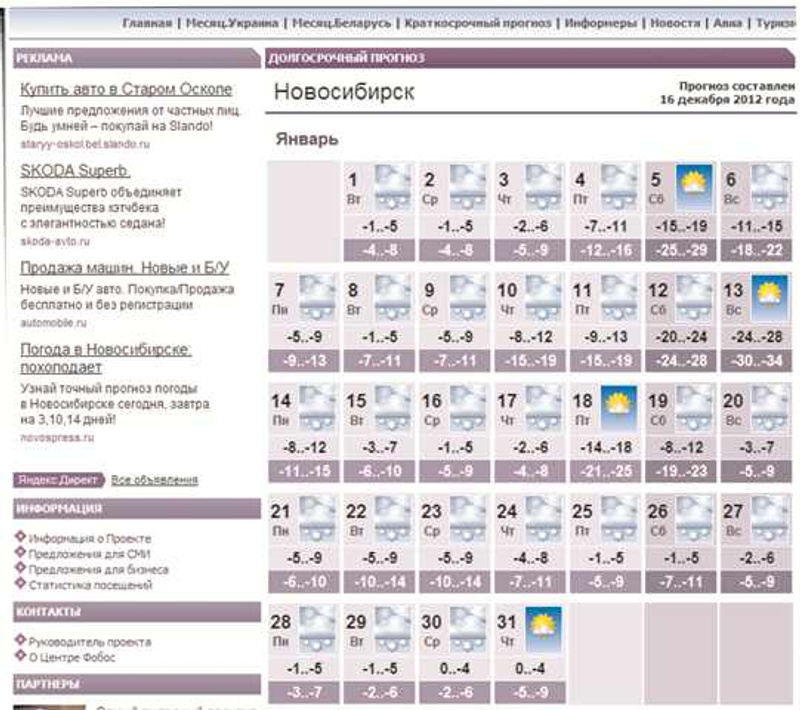Image resolution: width=800 pixels, height=710 pixels.
Task: Open the SKODA Superb advertisement link
Action: pos(76,170)
